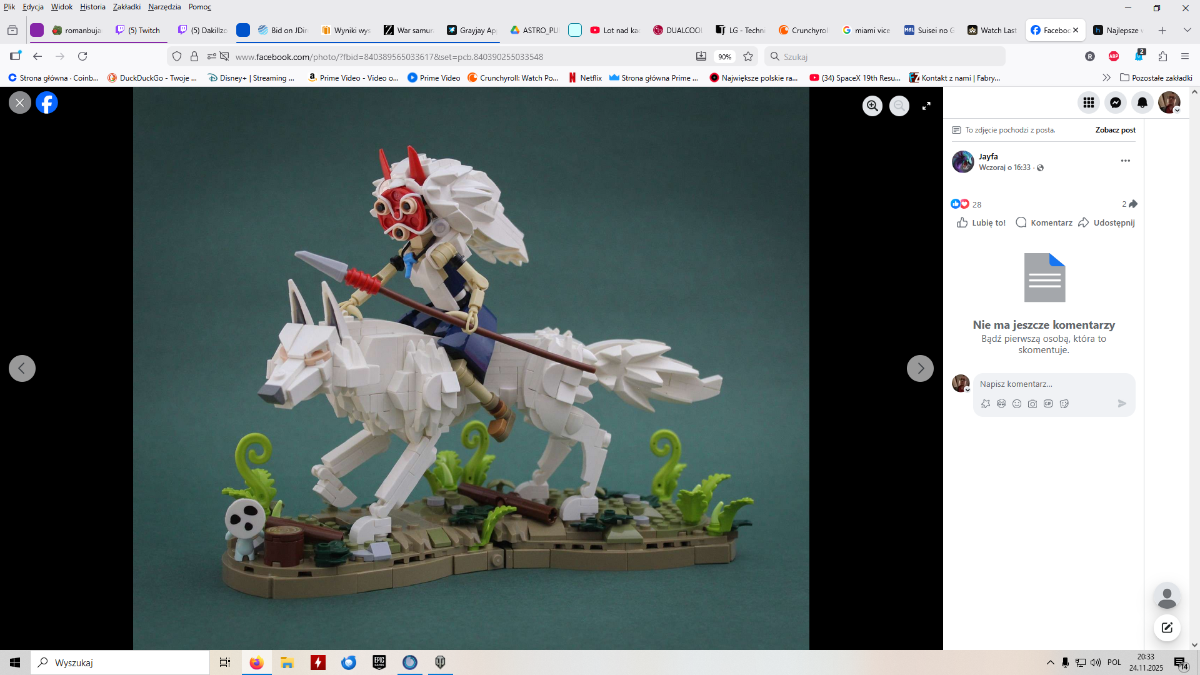Toggle fullscreen view of the photo
The height and width of the screenshot is (675, 1200).
[925, 105]
